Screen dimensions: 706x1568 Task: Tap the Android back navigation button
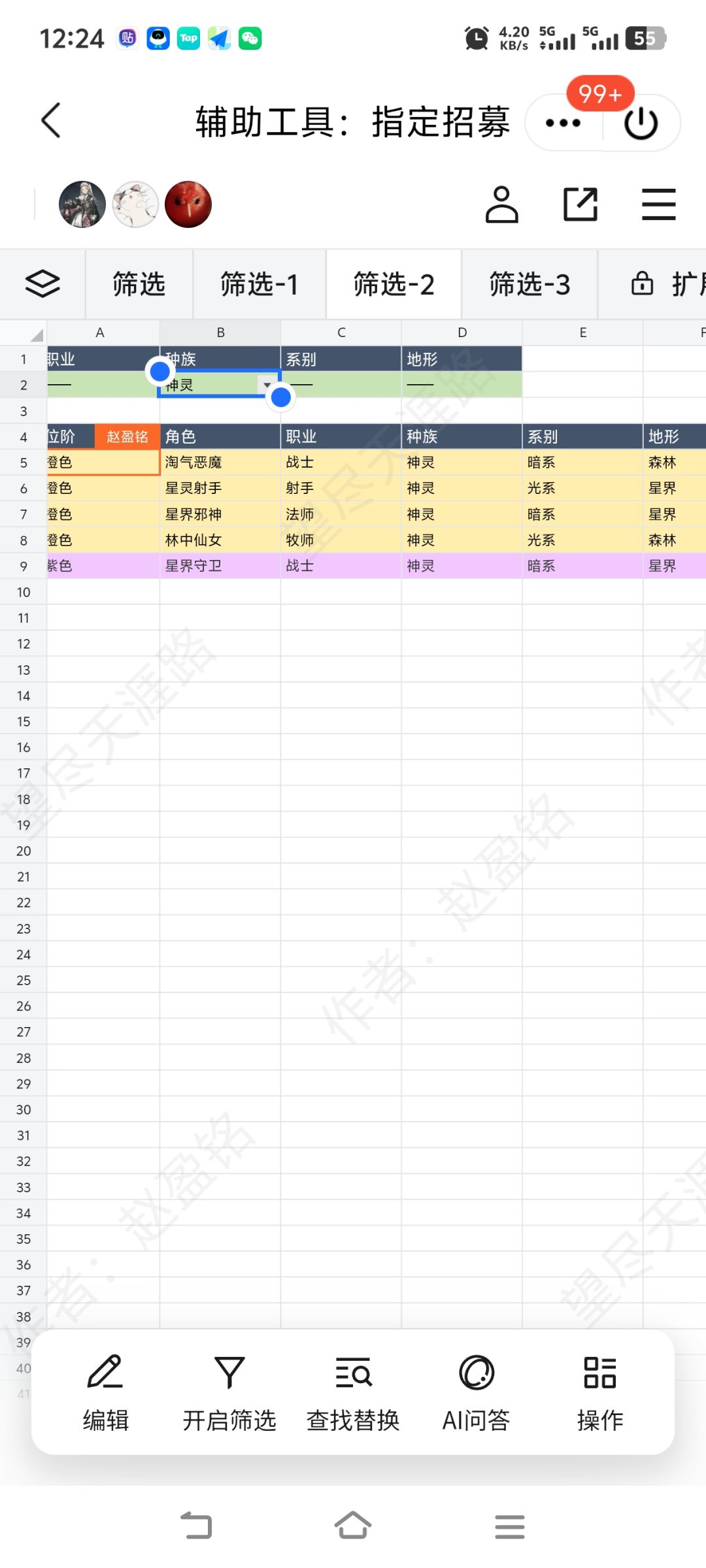[196, 1526]
